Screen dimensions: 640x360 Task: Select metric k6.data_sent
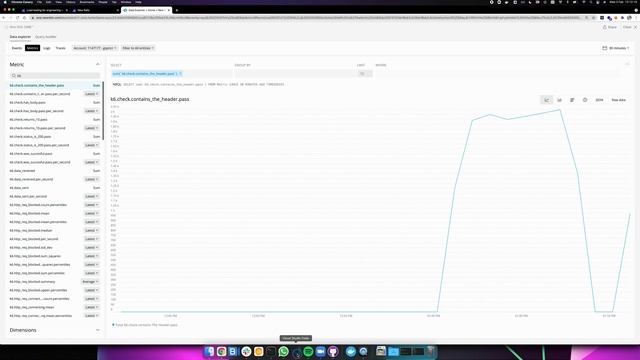click(19, 188)
